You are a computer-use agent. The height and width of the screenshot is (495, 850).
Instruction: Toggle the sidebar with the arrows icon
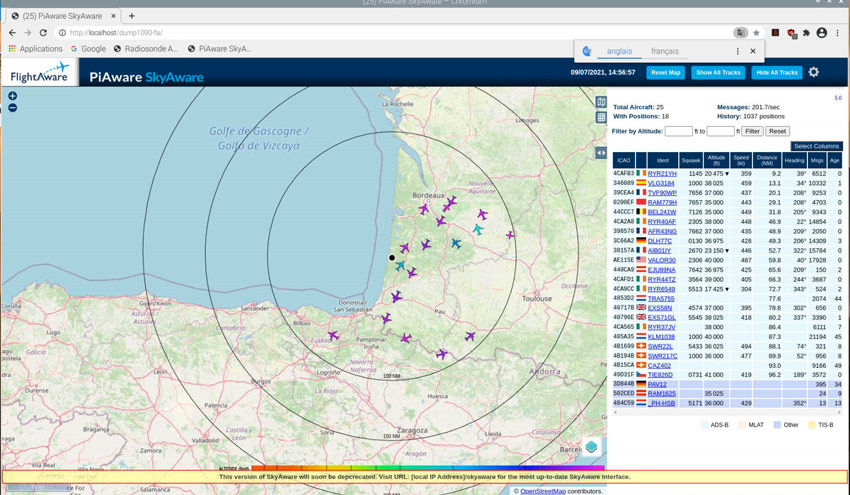point(601,153)
